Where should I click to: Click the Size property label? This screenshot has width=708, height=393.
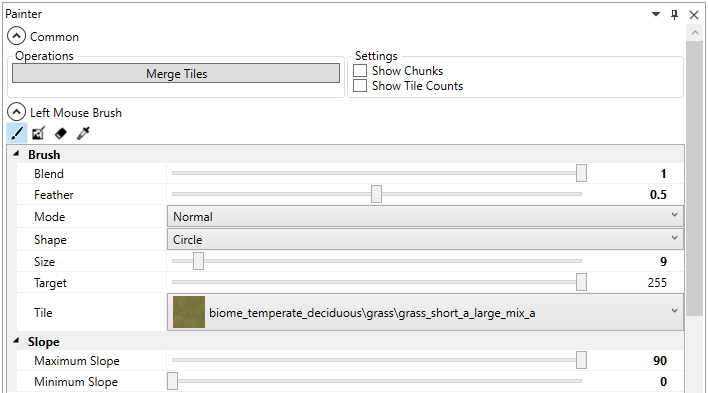click(x=44, y=262)
